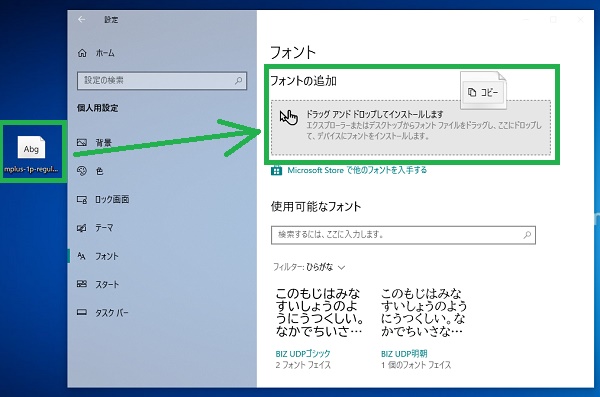Click the 使用可能なフォント heading
The width and height of the screenshot is (600, 397).
(x=316, y=206)
